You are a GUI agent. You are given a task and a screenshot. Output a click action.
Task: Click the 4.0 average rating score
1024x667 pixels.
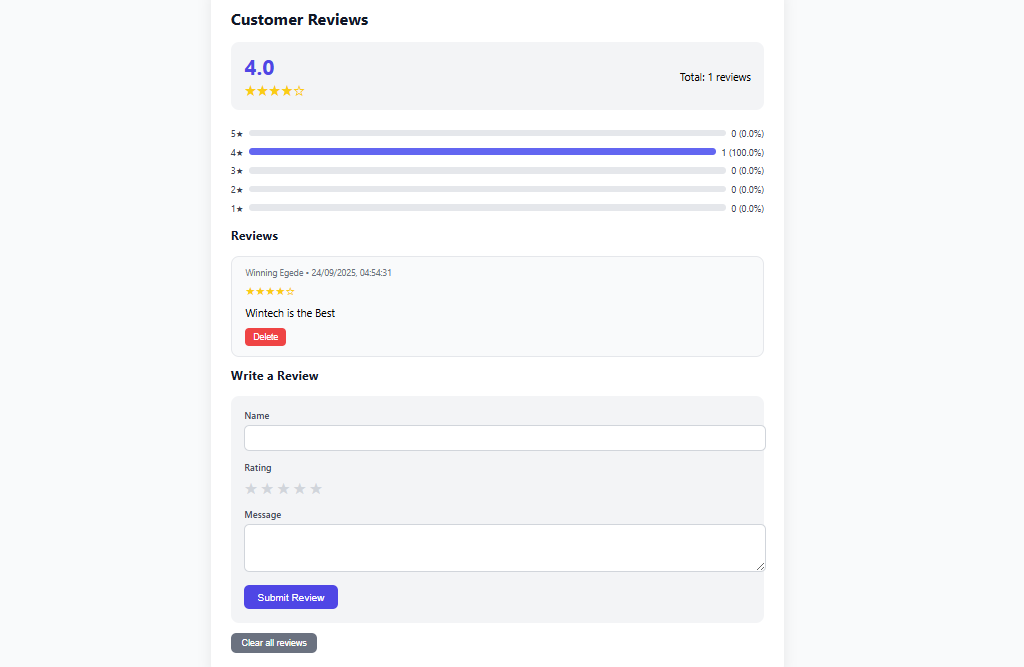[x=259, y=67]
